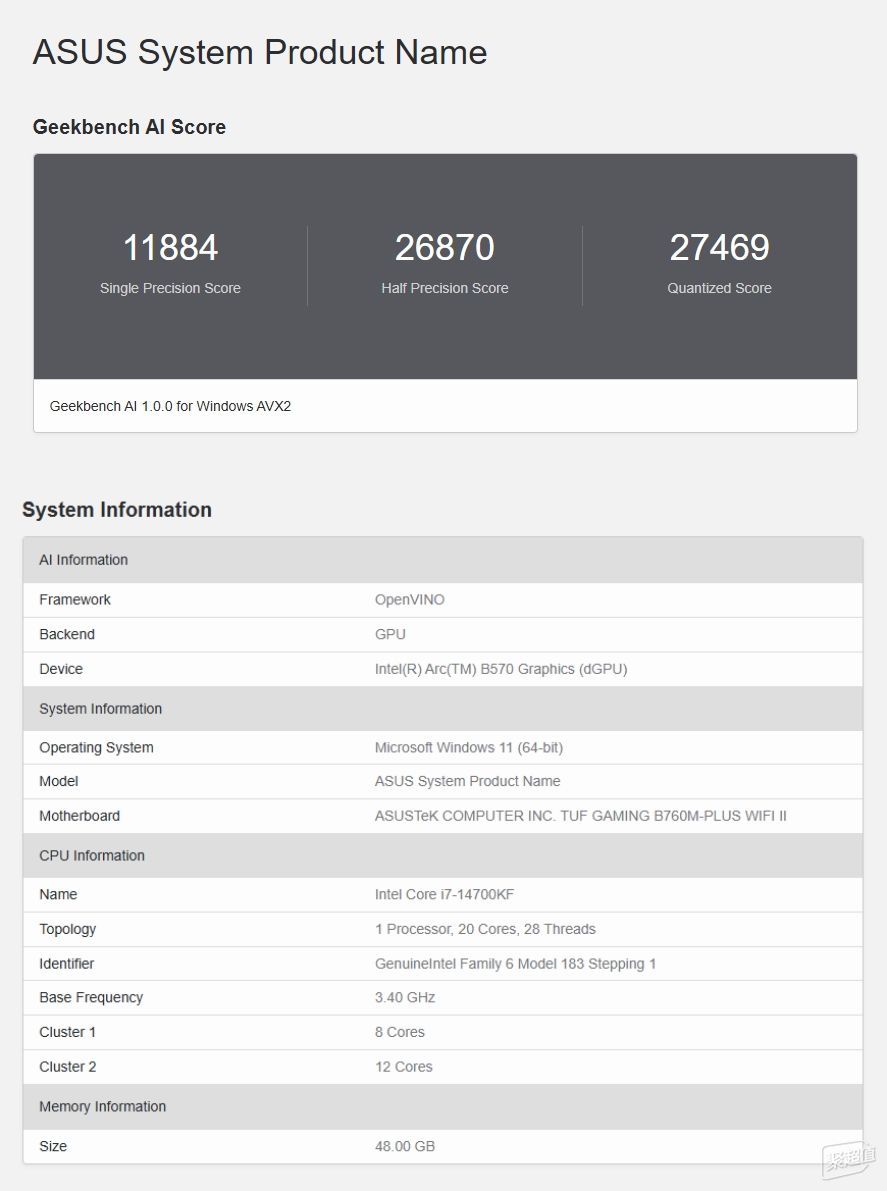Click the 'Operating System' row label
887x1191 pixels.
click(x=96, y=747)
